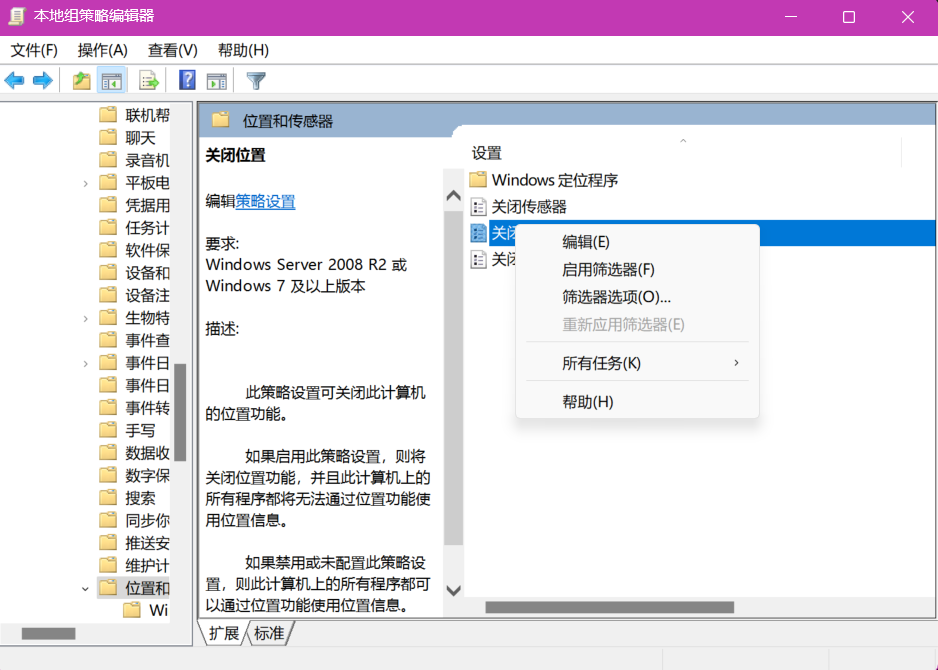Click the tree pane vertical scrollbar thumb
The height and width of the screenshot is (670, 938).
(x=180, y=412)
